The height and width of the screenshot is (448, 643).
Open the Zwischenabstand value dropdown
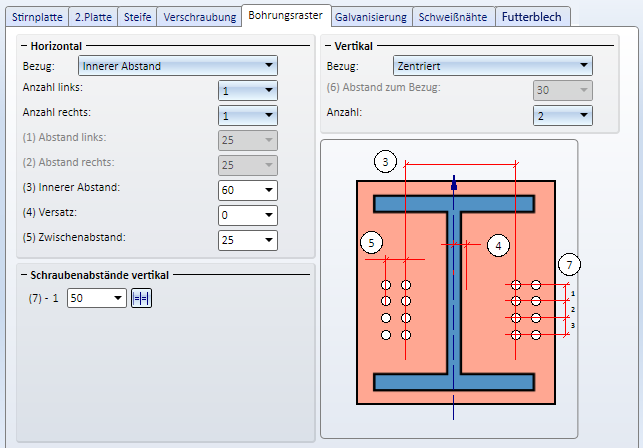click(248, 240)
